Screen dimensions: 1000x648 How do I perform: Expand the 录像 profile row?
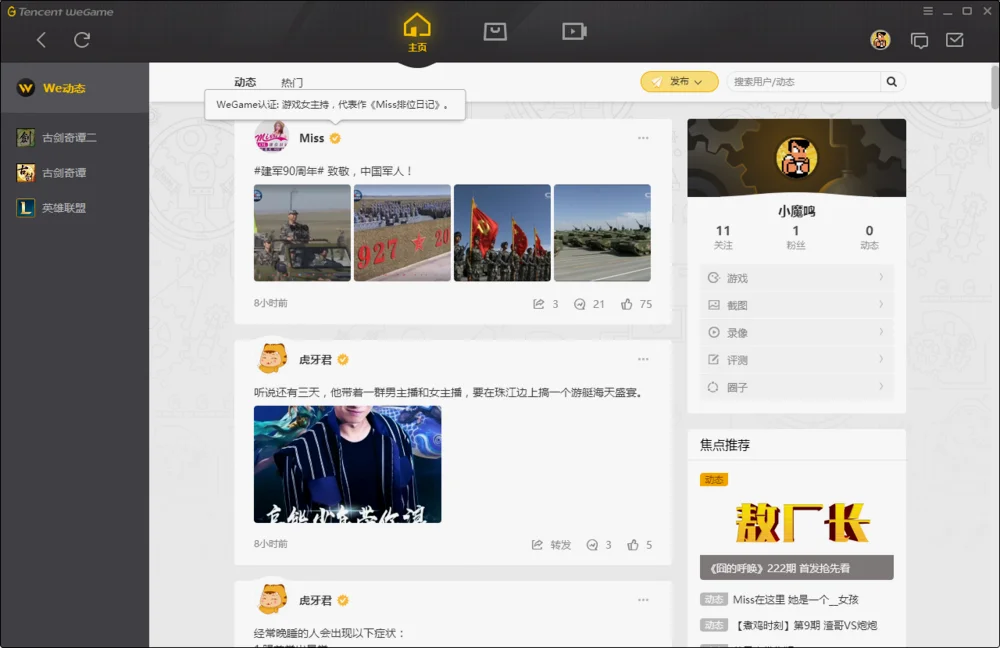tap(797, 332)
